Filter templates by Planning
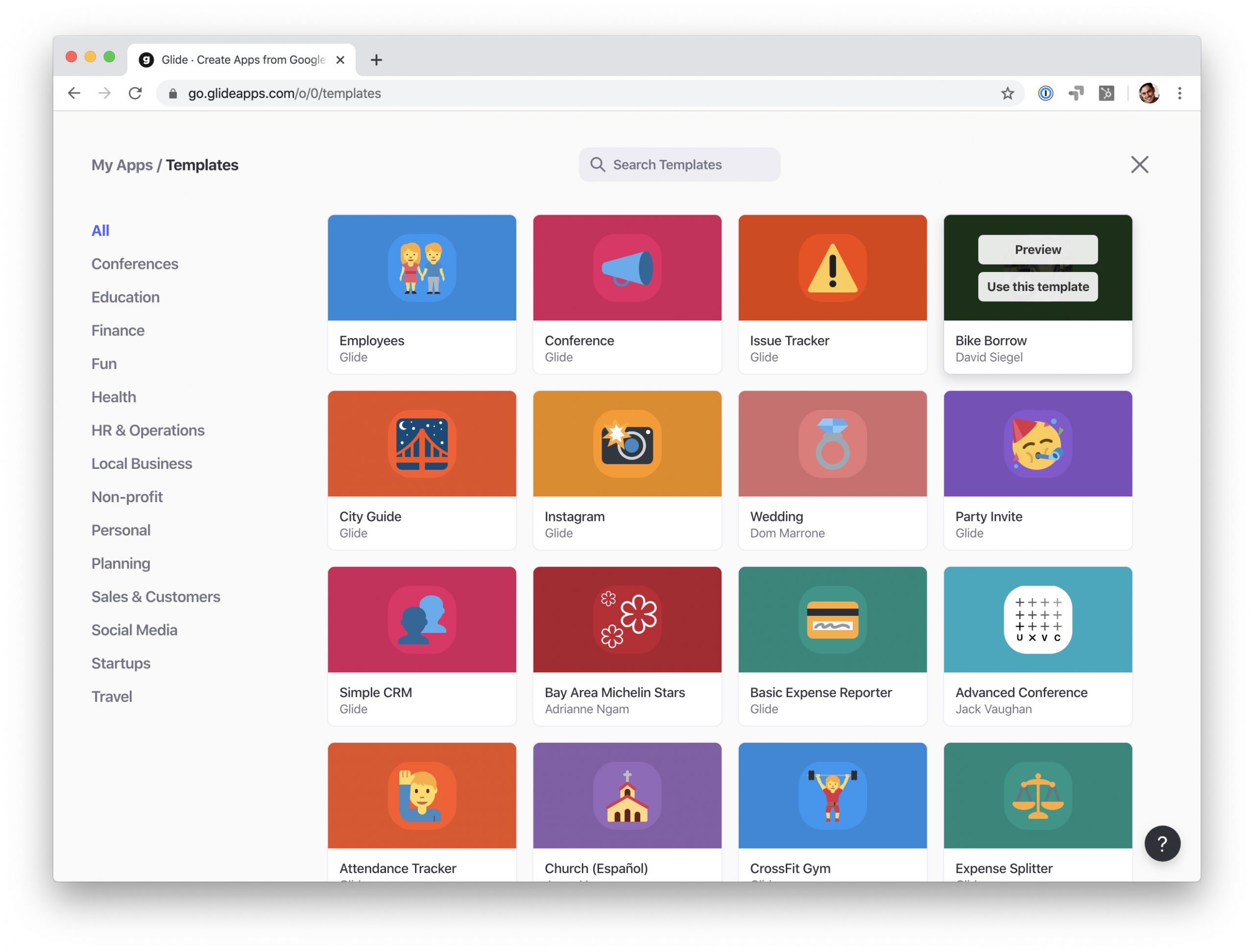 (121, 563)
